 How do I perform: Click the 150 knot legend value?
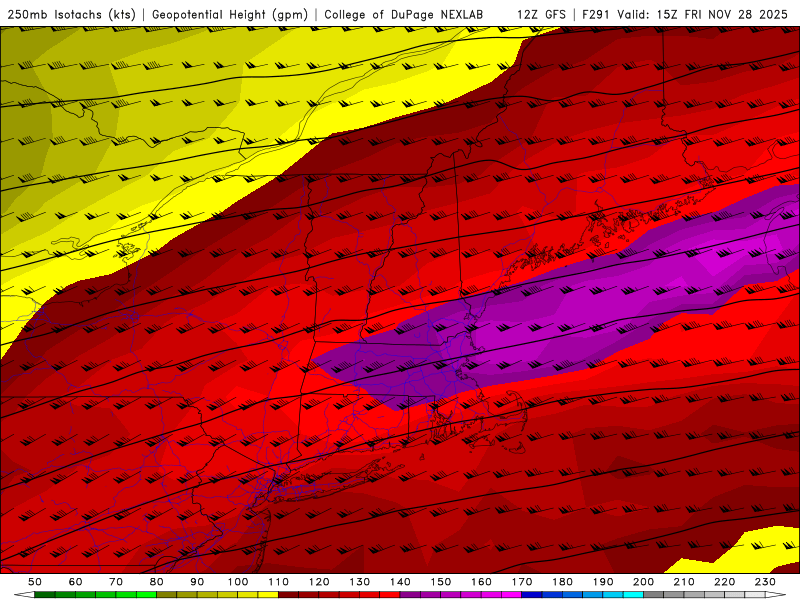[440, 582]
